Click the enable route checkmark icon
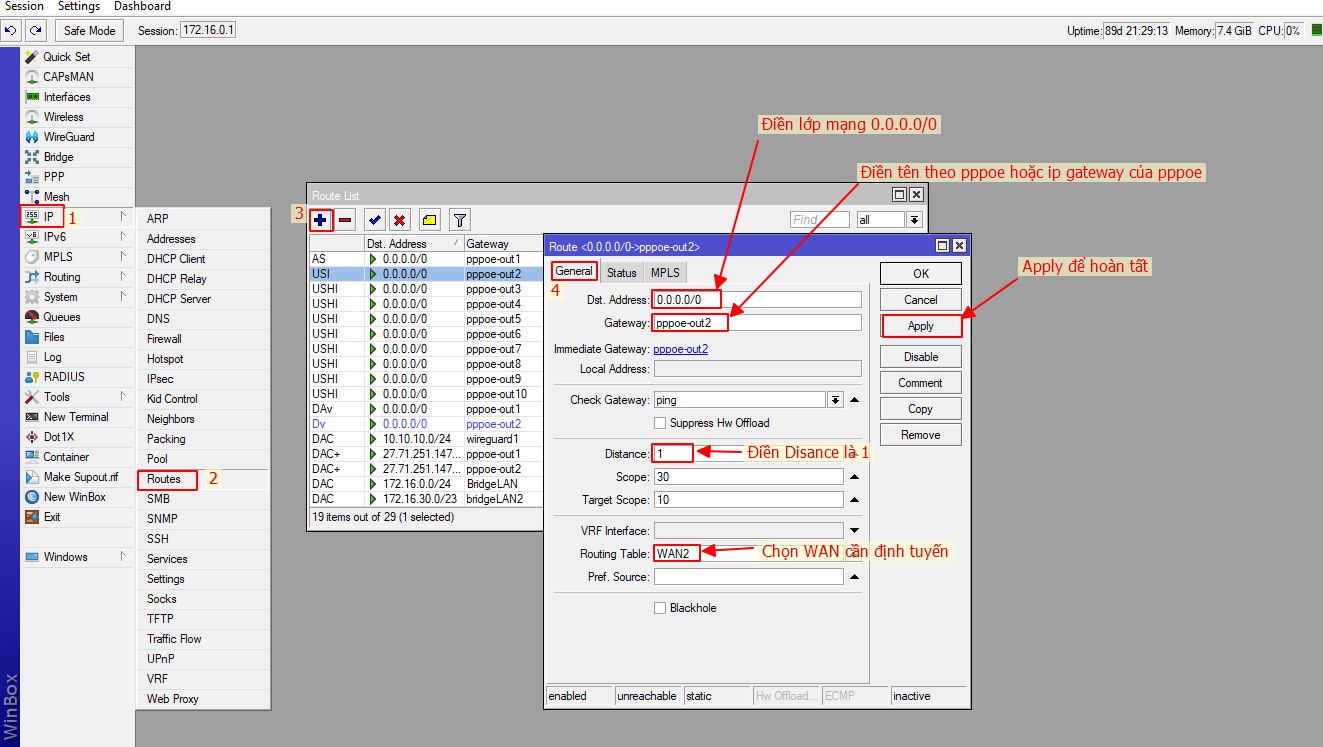Viewport: 1323px width, 747px height. pos(375,219)
